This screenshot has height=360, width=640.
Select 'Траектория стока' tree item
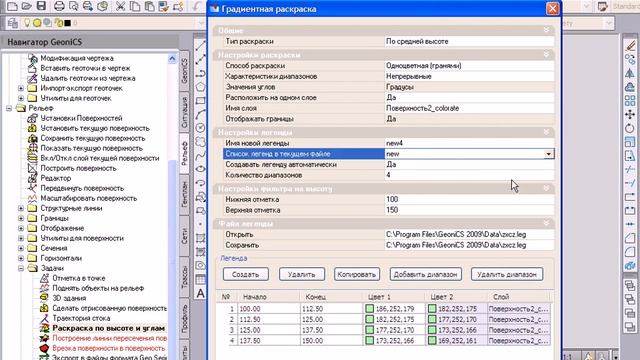(81, 318)
